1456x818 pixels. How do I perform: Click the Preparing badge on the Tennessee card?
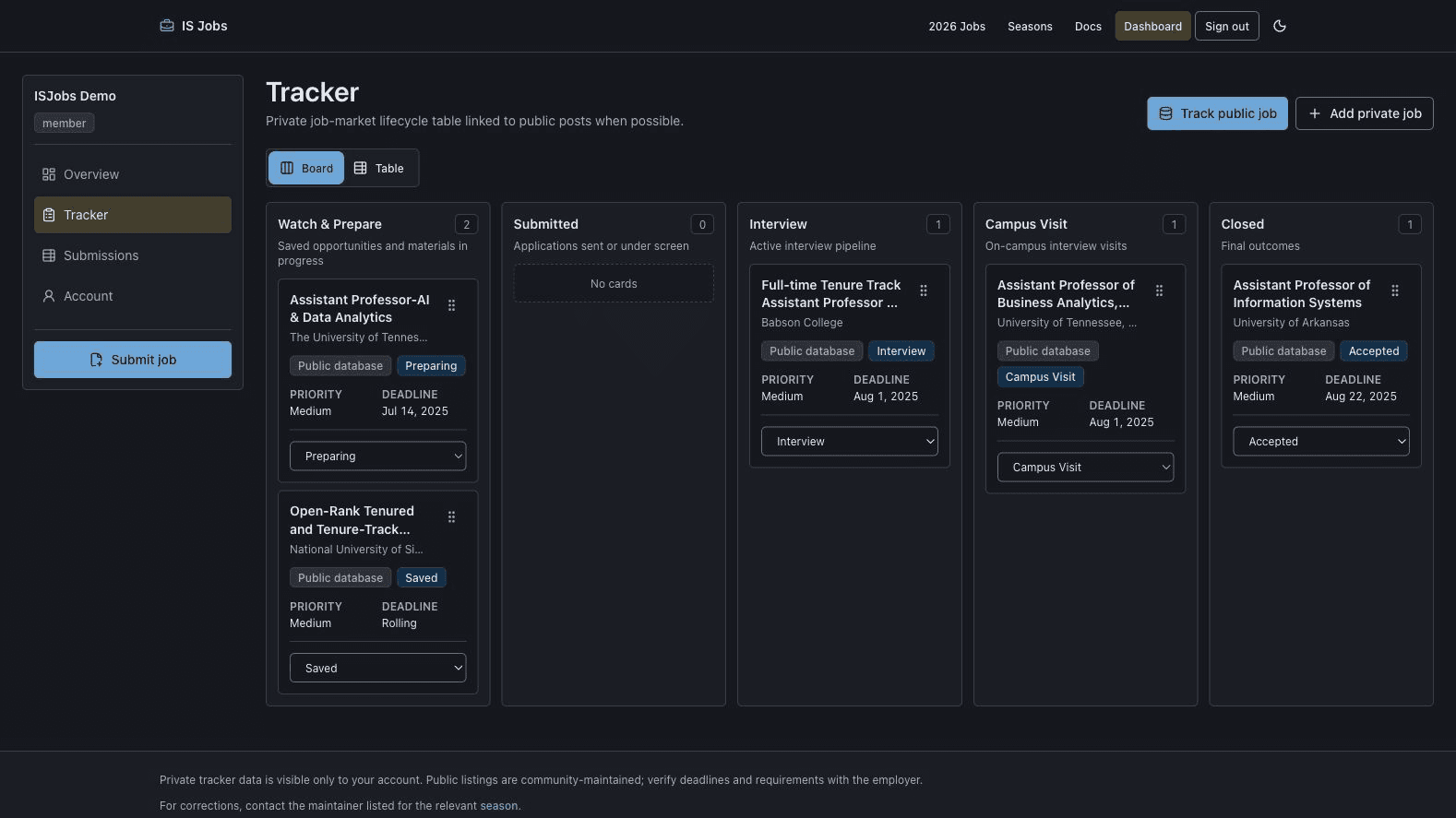click(x=431, y=366)
